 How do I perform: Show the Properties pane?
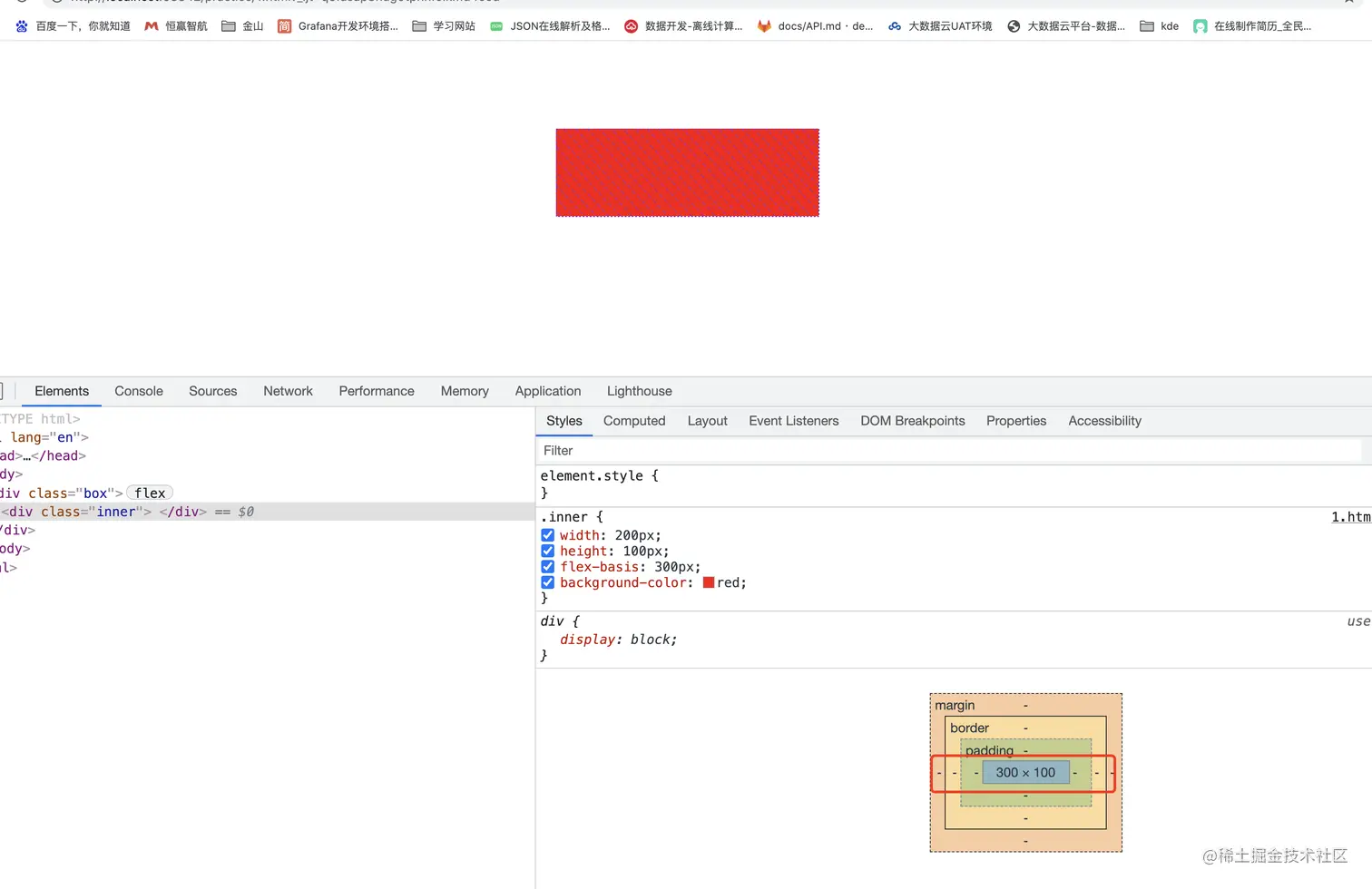(1016, 421)
